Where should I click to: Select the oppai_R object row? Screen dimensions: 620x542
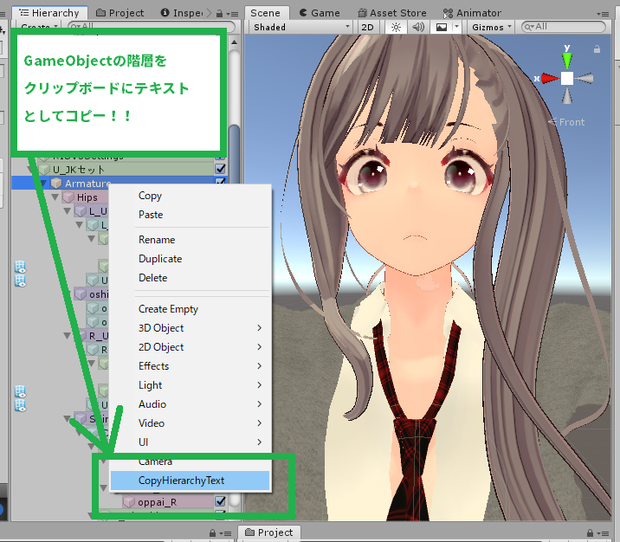(x=168, y=502)
